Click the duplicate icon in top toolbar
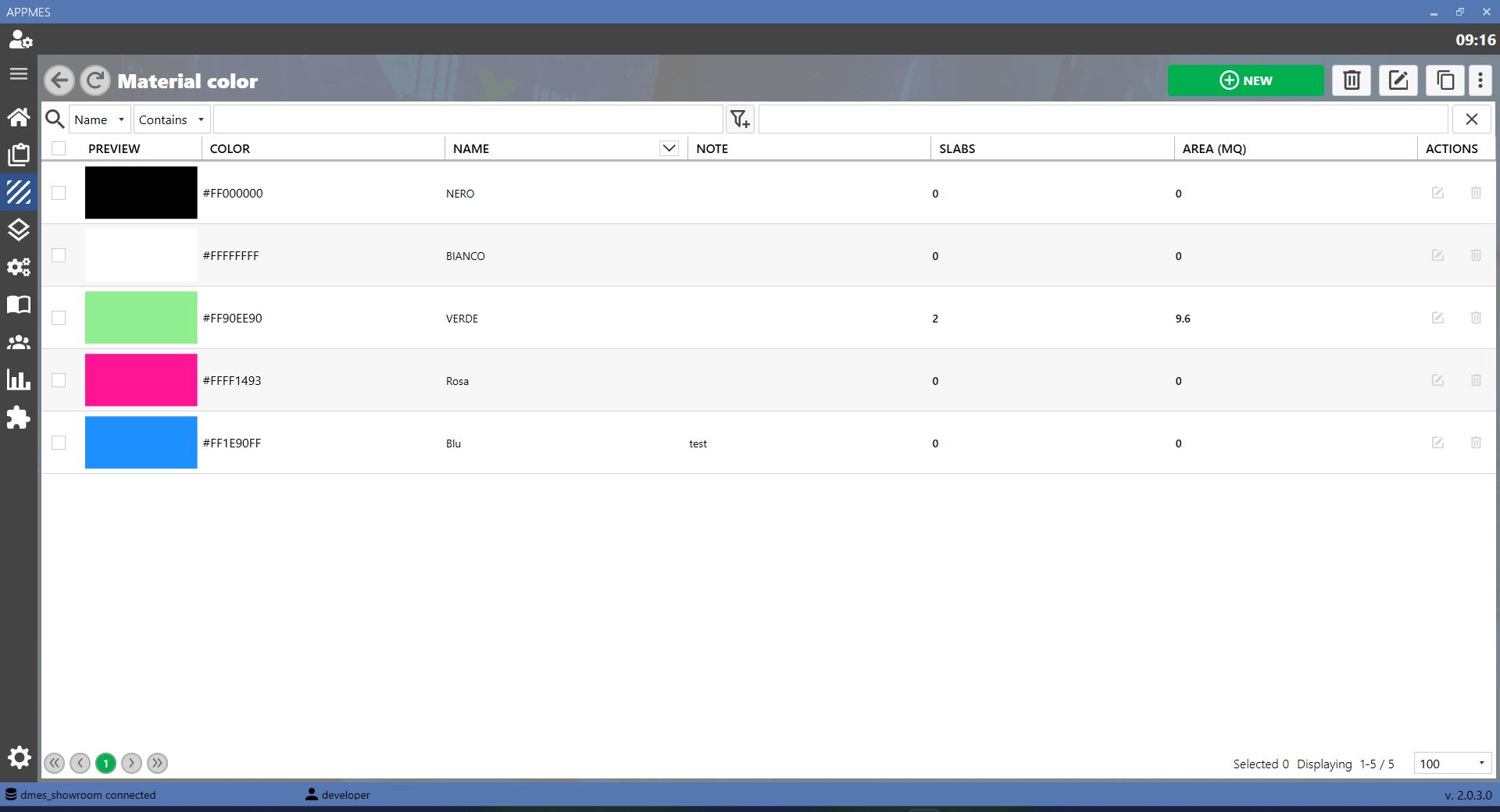 1445,80
